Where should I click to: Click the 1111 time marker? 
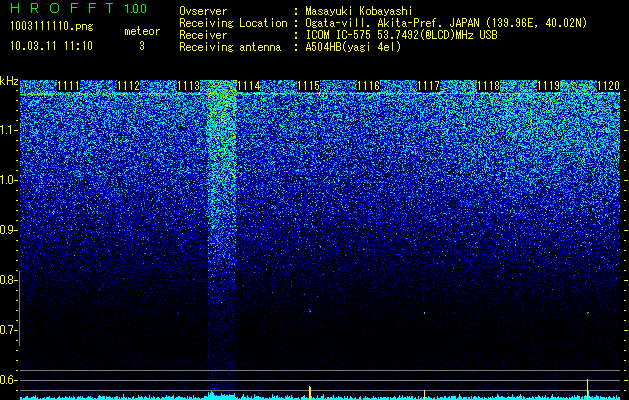point(68,86)
